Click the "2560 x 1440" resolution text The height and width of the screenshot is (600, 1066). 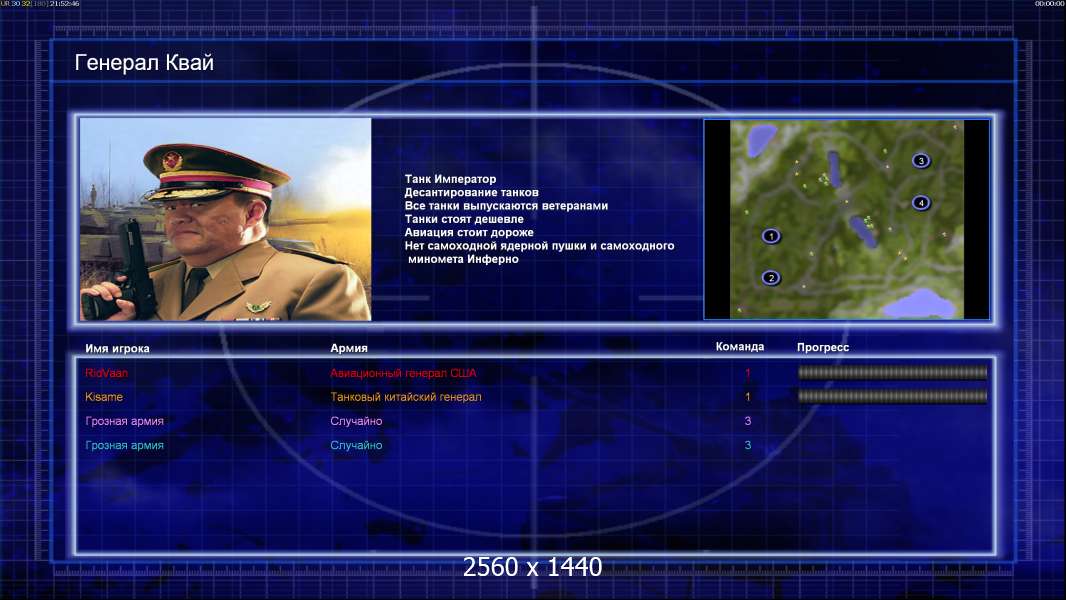pos(532,567)
